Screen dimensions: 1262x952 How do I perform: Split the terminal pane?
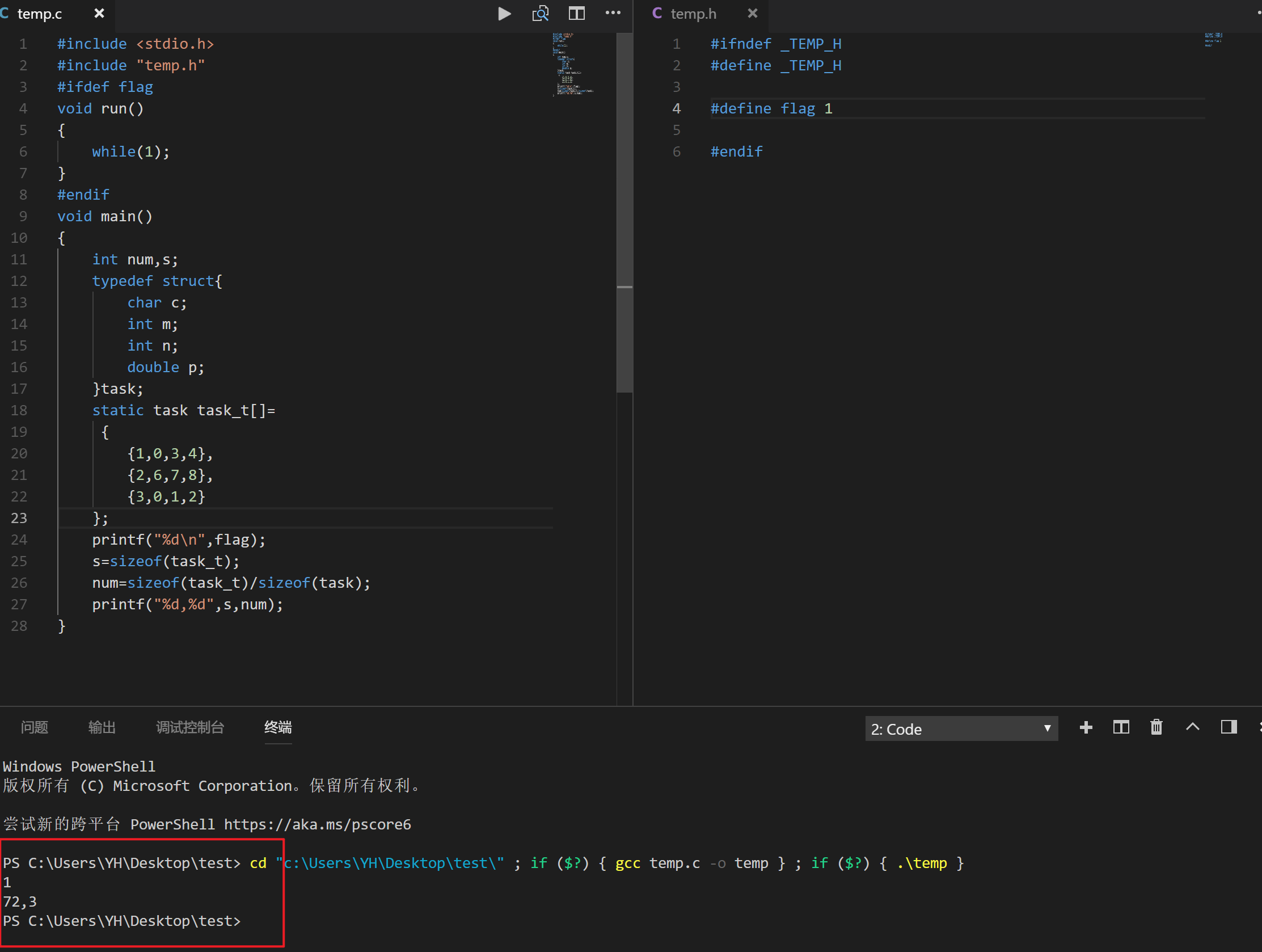click(x=1121, y=727)
